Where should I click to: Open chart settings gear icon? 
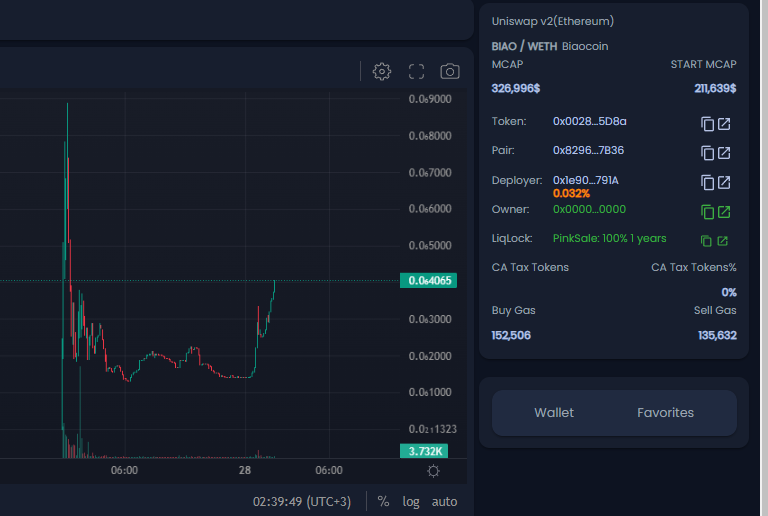coord(382,71)
